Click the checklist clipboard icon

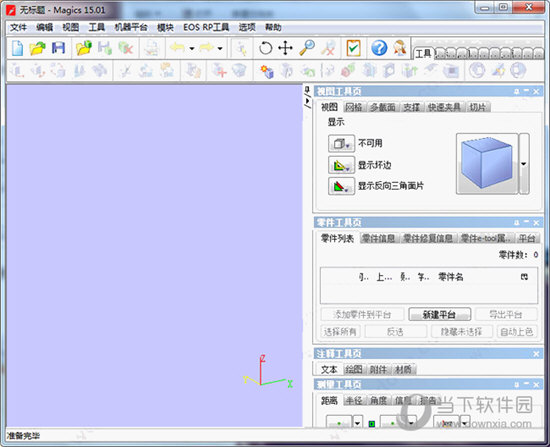point(353,48)
